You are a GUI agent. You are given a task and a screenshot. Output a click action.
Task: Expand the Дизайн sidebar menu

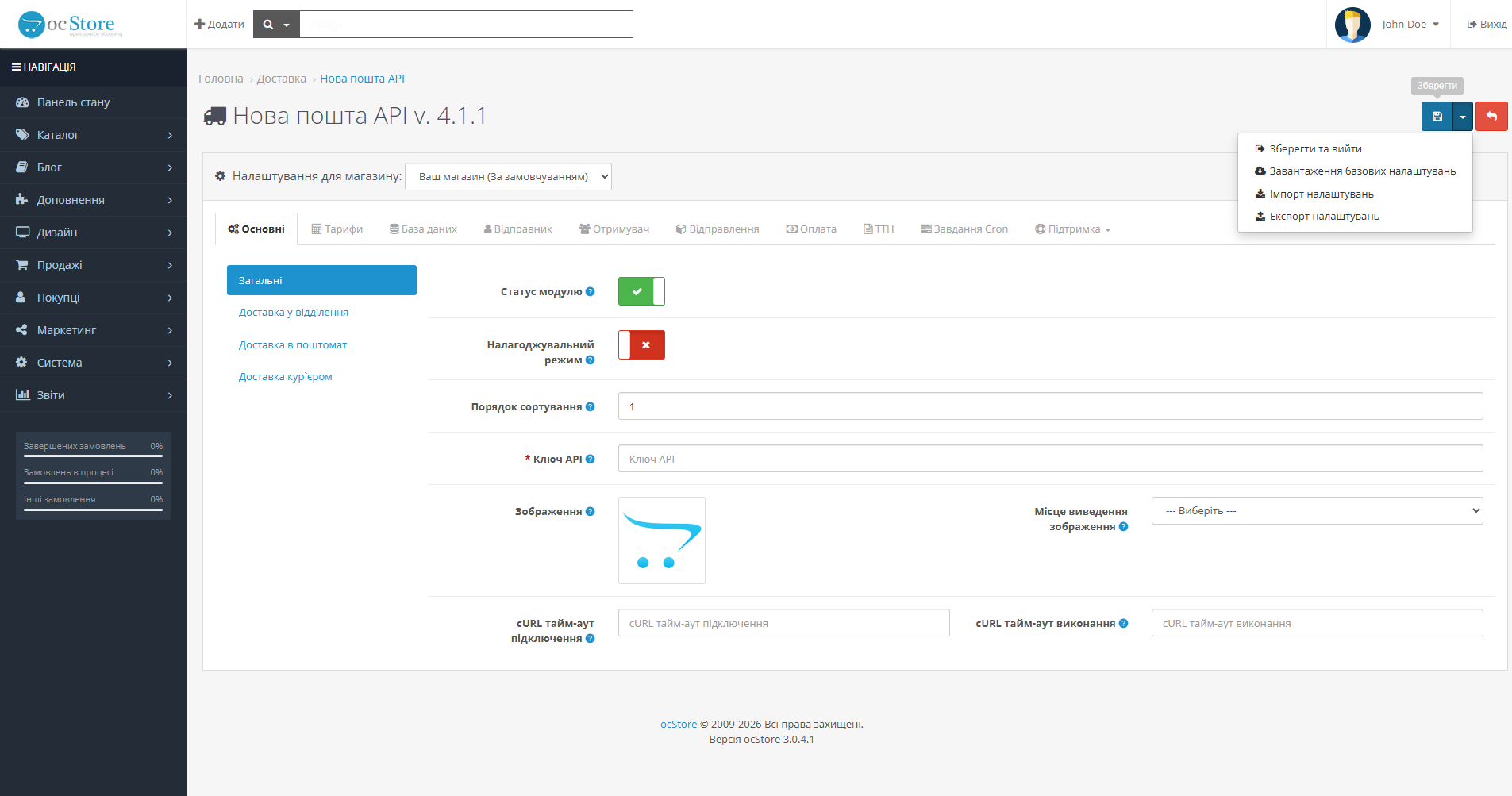(93, 233)
